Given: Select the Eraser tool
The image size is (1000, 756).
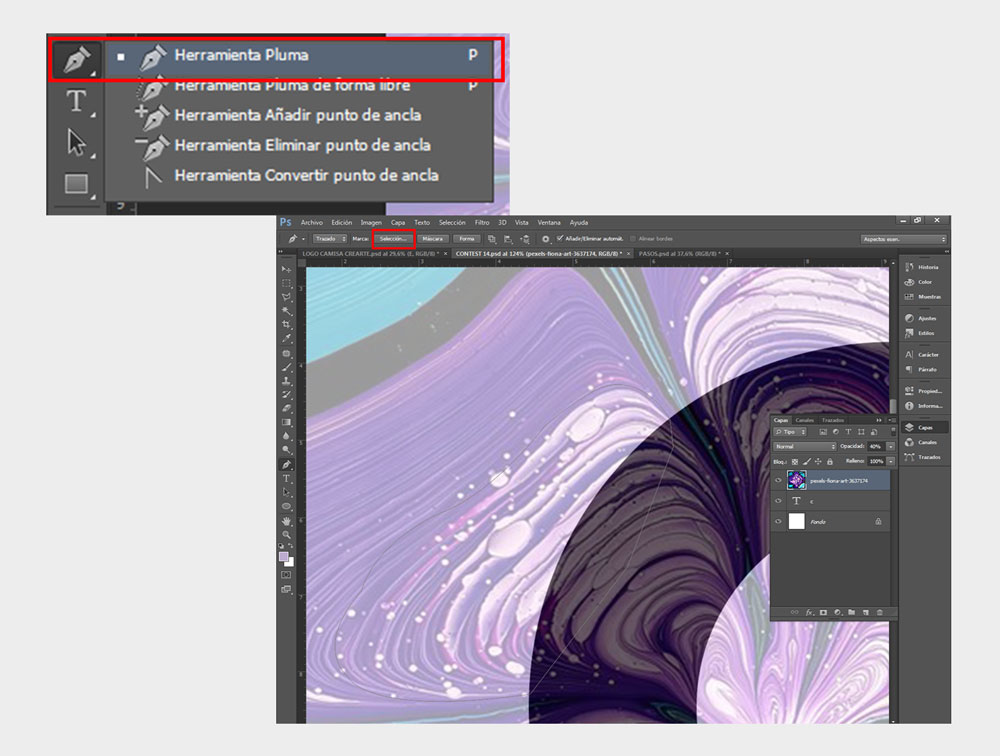Looking at the screenshot, I should [286, 408].
